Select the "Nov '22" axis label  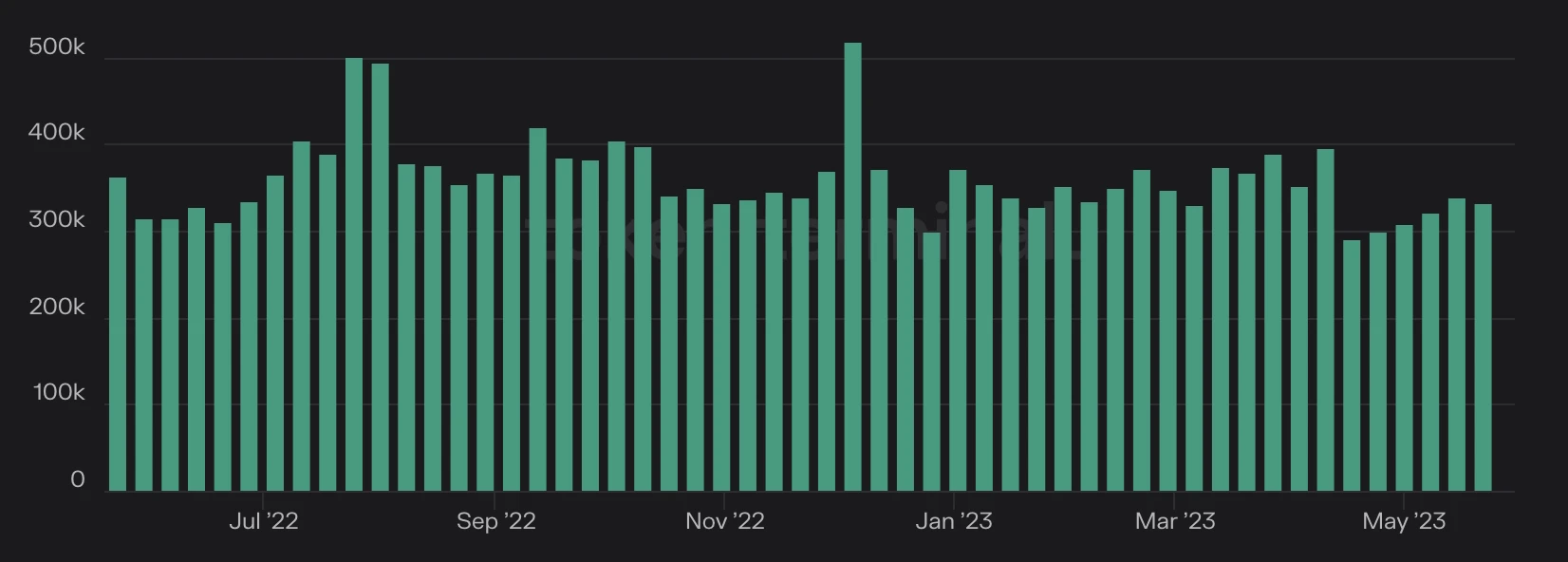coord(724,521)
